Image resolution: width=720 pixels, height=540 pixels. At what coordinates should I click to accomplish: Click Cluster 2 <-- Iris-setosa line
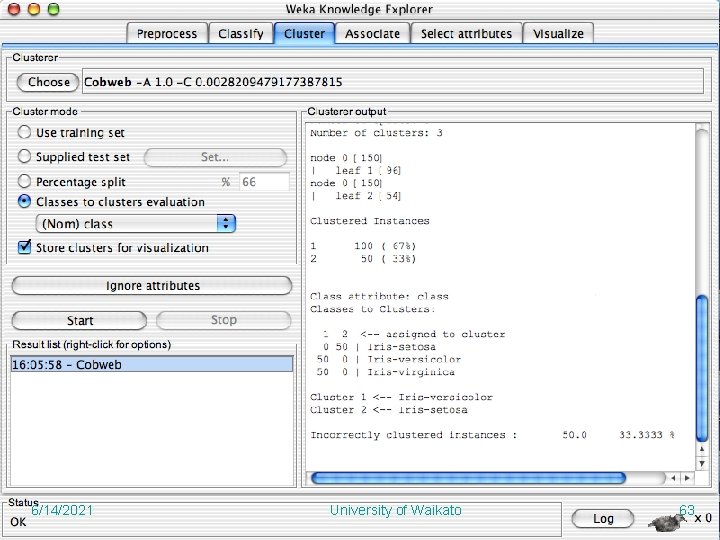[388, 410]
